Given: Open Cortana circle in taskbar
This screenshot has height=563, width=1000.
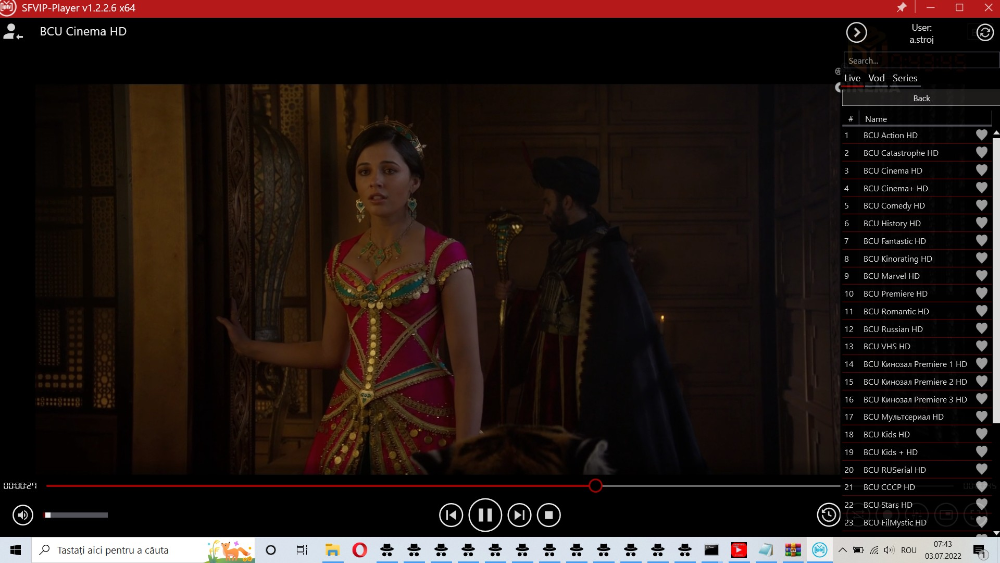Looking at the screenshot, I should (x=271, y=550).
